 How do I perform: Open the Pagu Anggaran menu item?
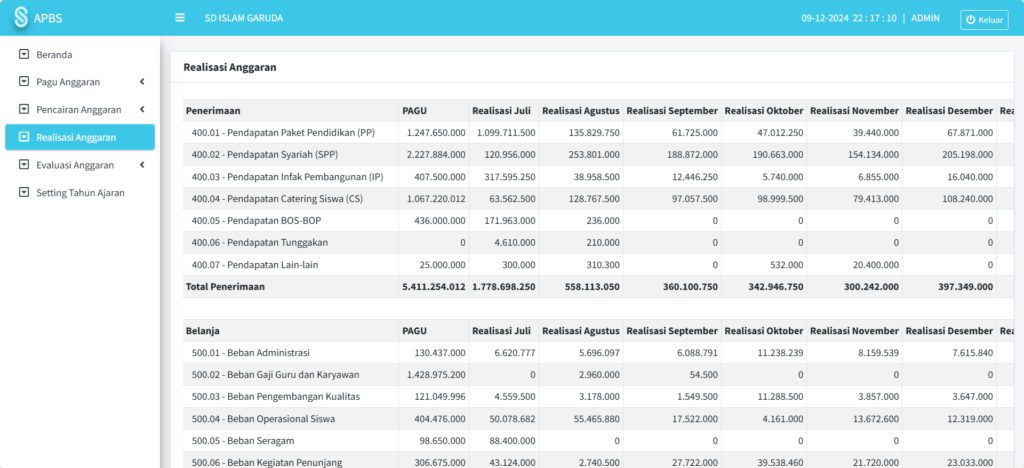[80, 82]
